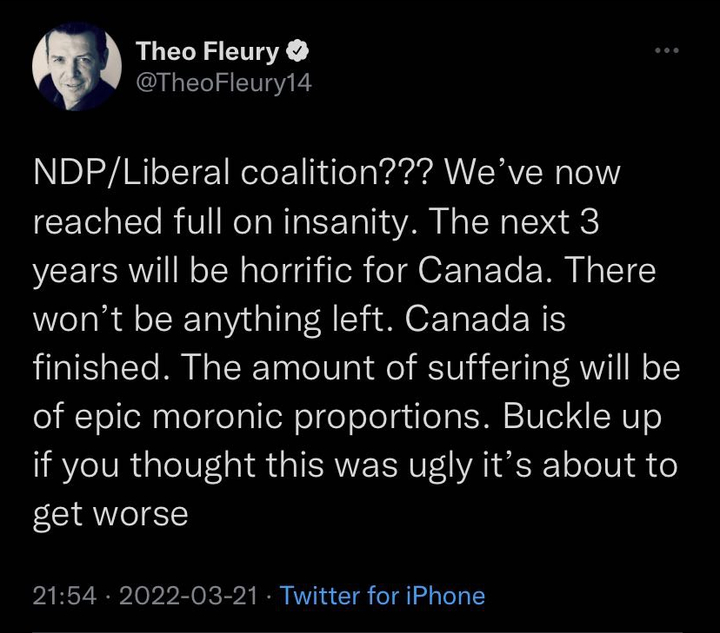The width and height of the screenshot is (720, 633).
Task: Open Theo Fleury's profile picture
Action: coord(76,66)
